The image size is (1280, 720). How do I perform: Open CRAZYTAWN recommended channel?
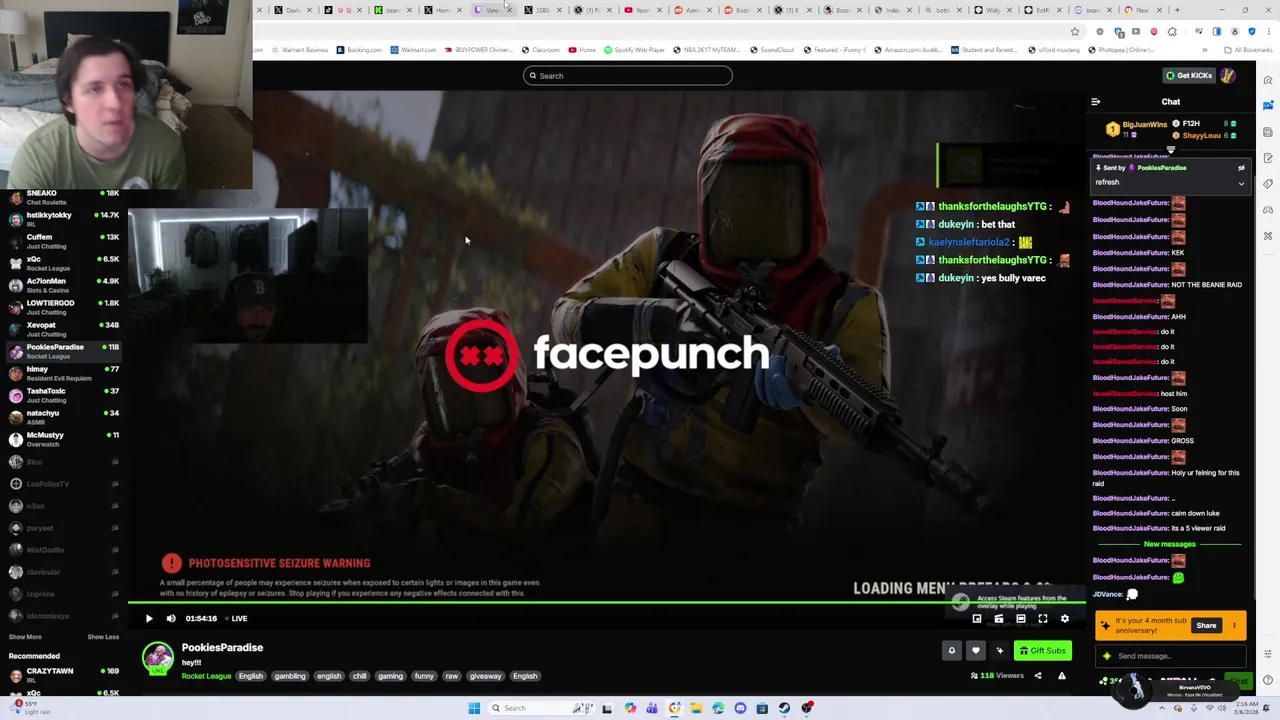[x=62, y=675]
